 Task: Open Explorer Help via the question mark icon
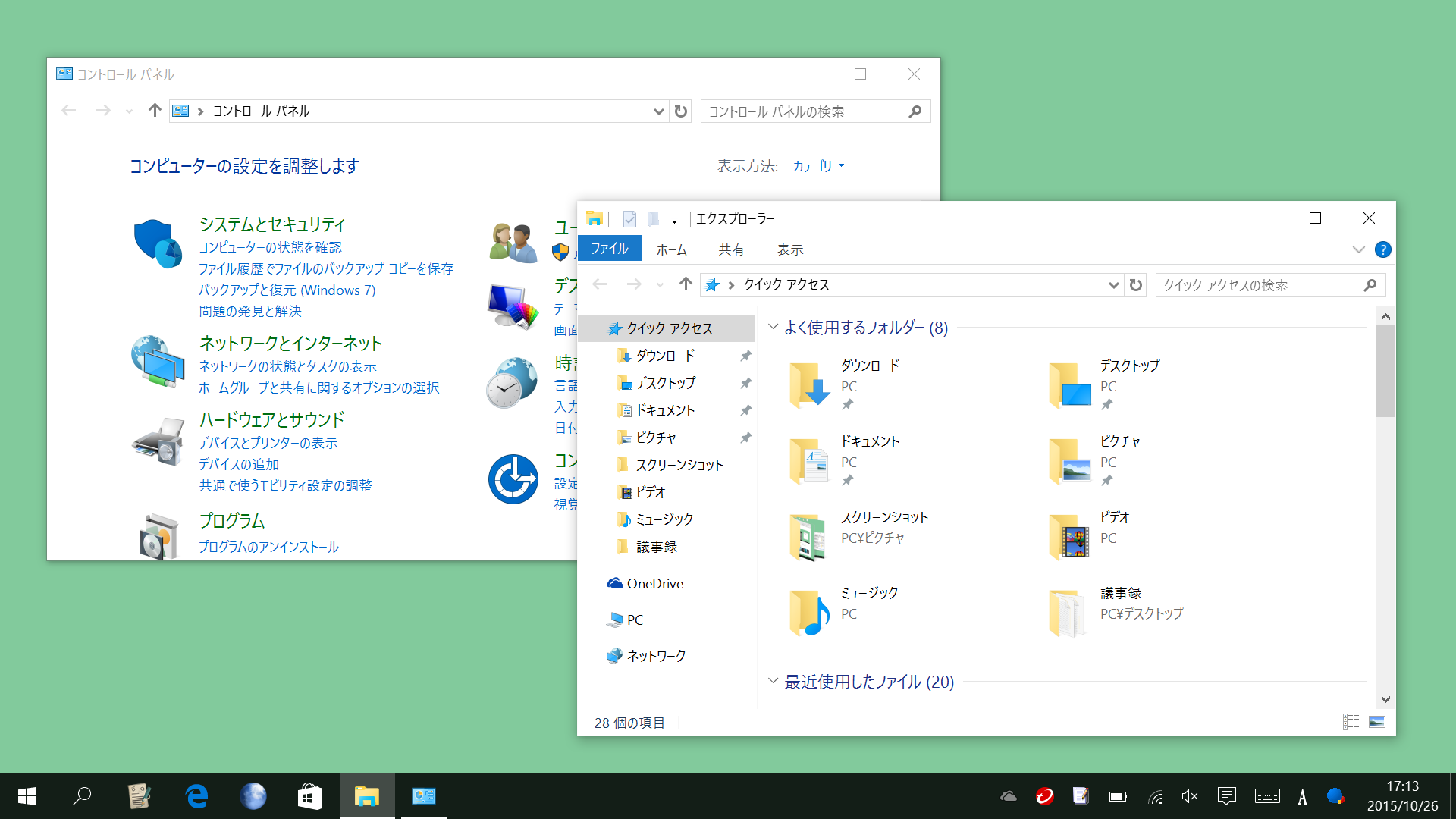(x=1382, y=250)
